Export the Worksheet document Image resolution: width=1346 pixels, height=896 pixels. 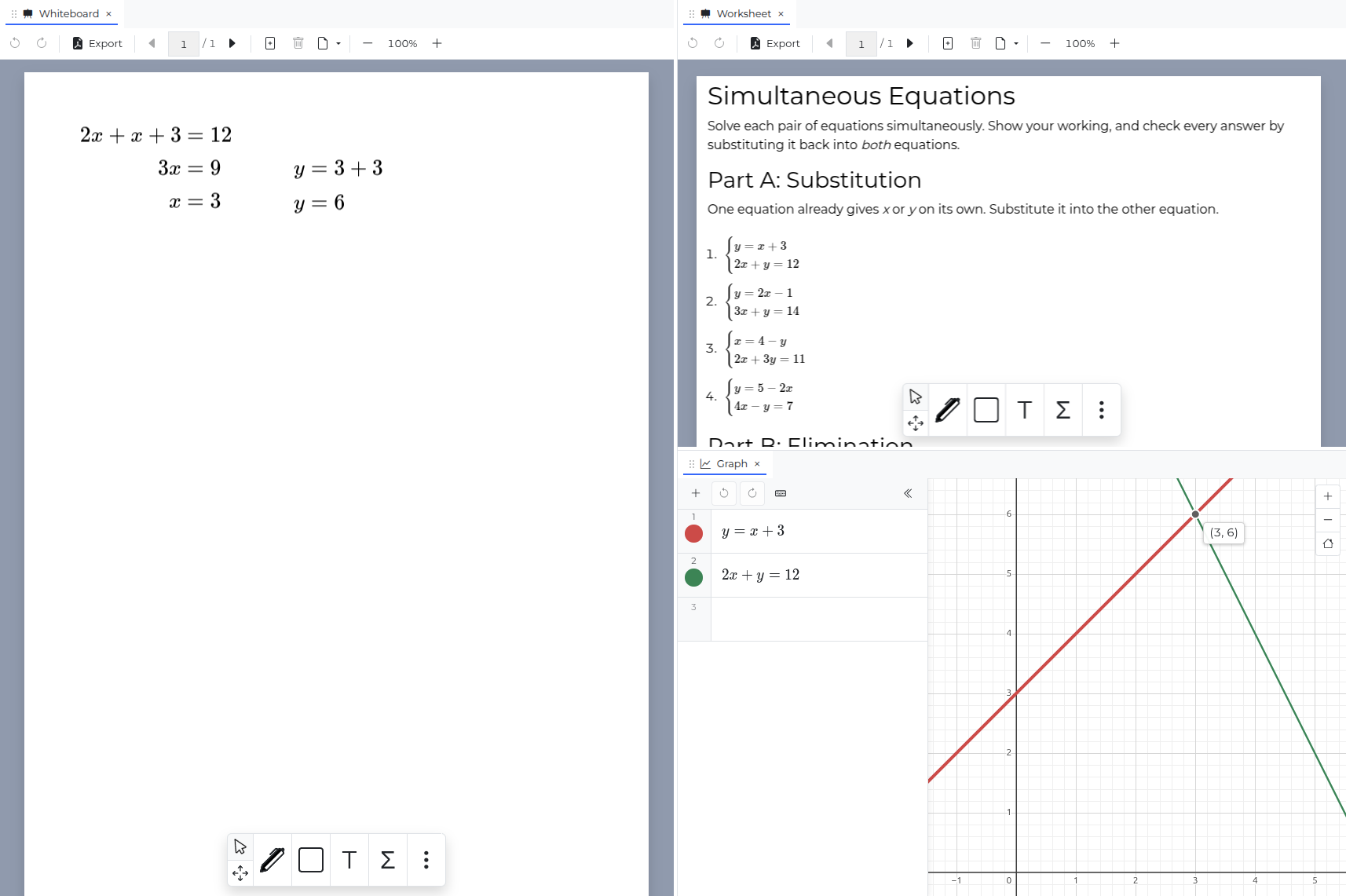point(775,43)
